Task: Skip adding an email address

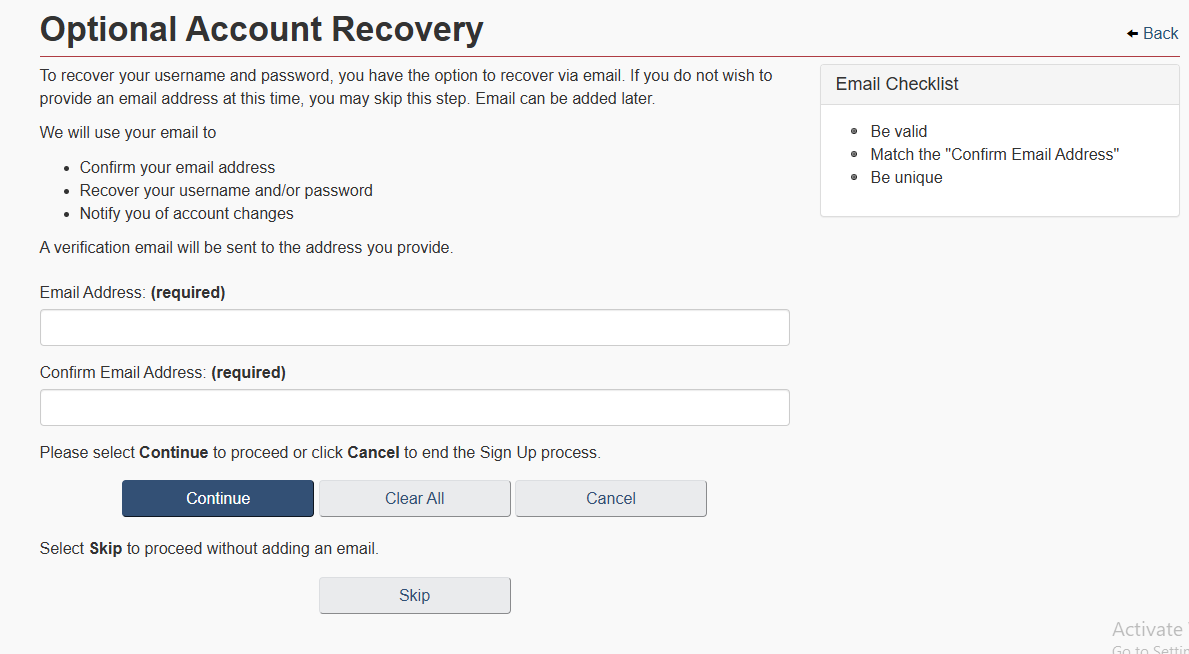Action: click(414, 596)
